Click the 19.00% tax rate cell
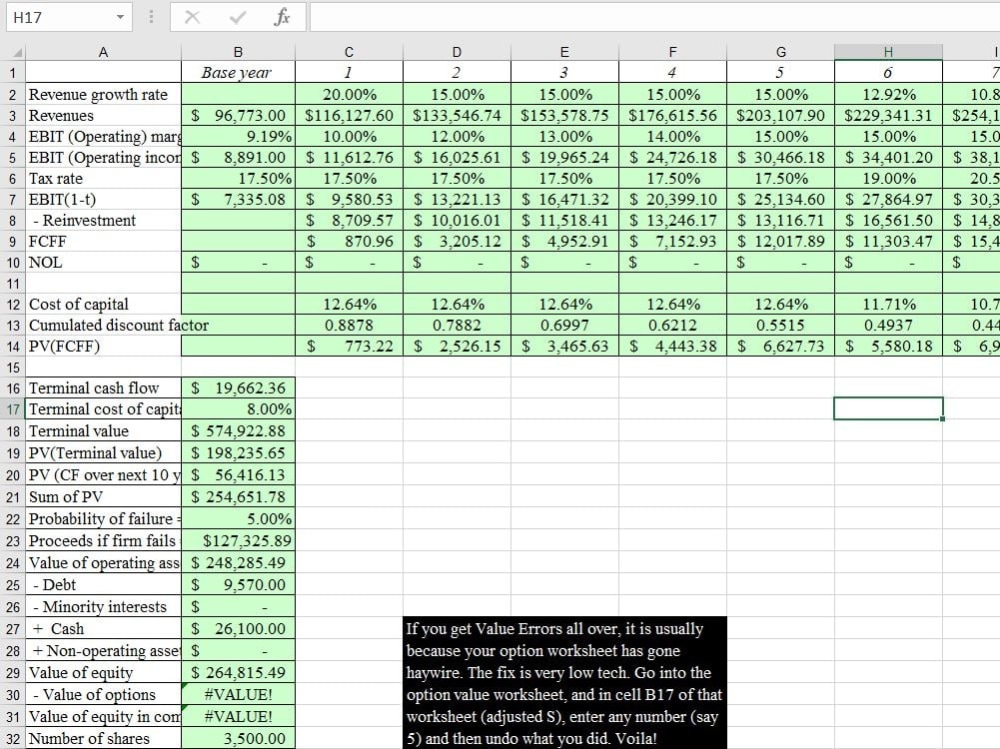Viewport: 1000px width, 749px height. click(888, 178)
